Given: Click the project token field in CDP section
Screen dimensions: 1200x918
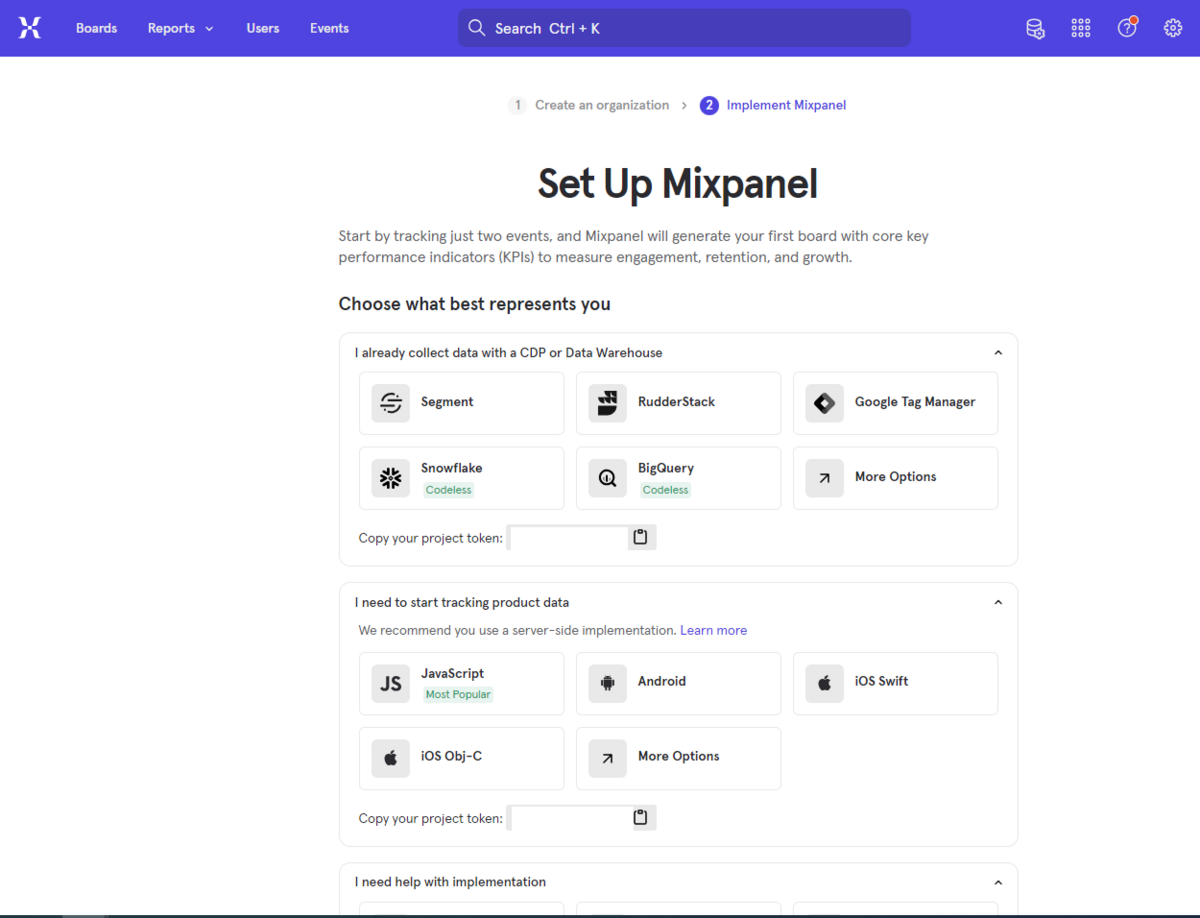Looking at the screenshot, I should [569, 538].
